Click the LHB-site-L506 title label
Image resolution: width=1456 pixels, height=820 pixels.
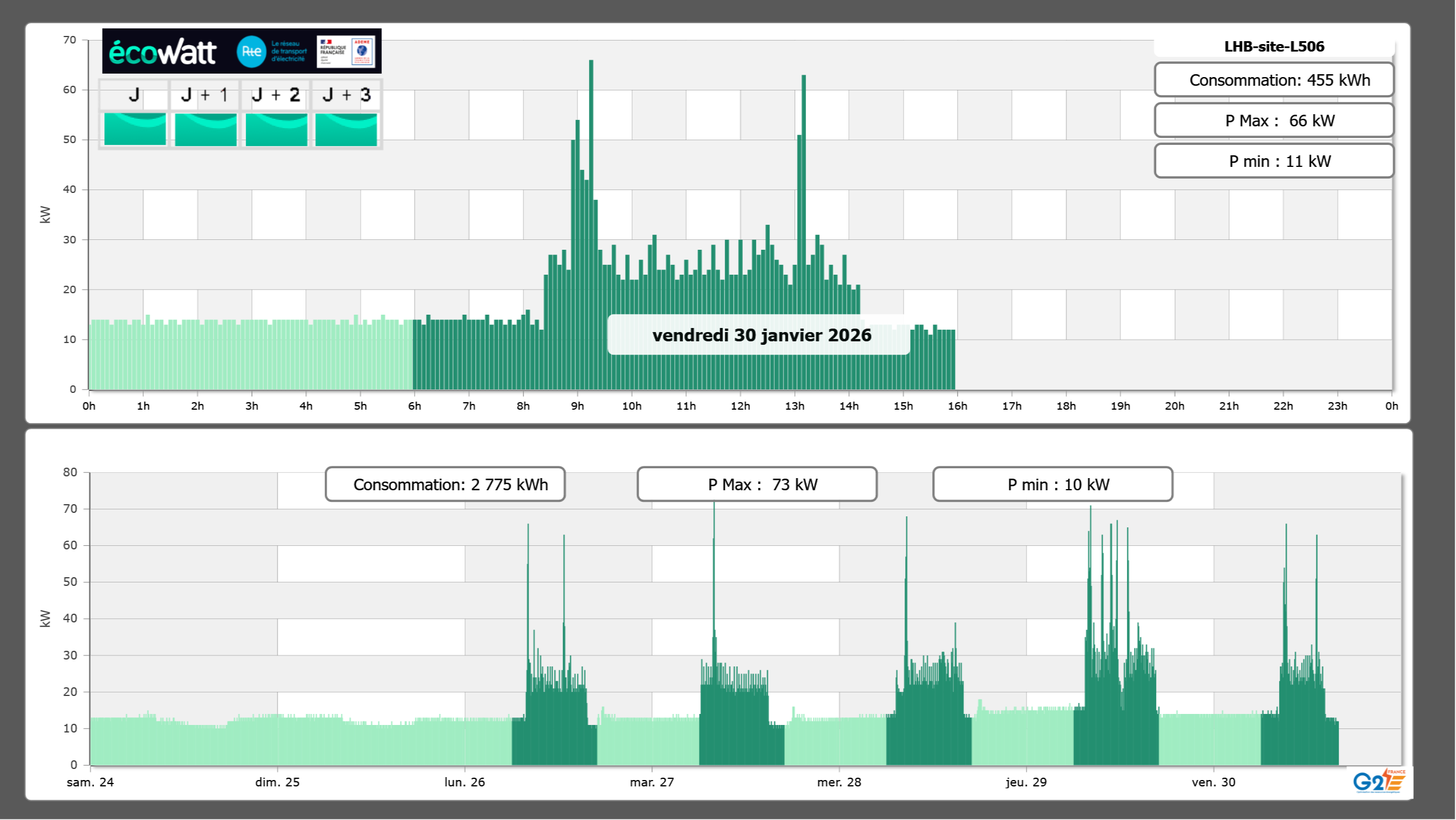click(x=1274, y=46)
